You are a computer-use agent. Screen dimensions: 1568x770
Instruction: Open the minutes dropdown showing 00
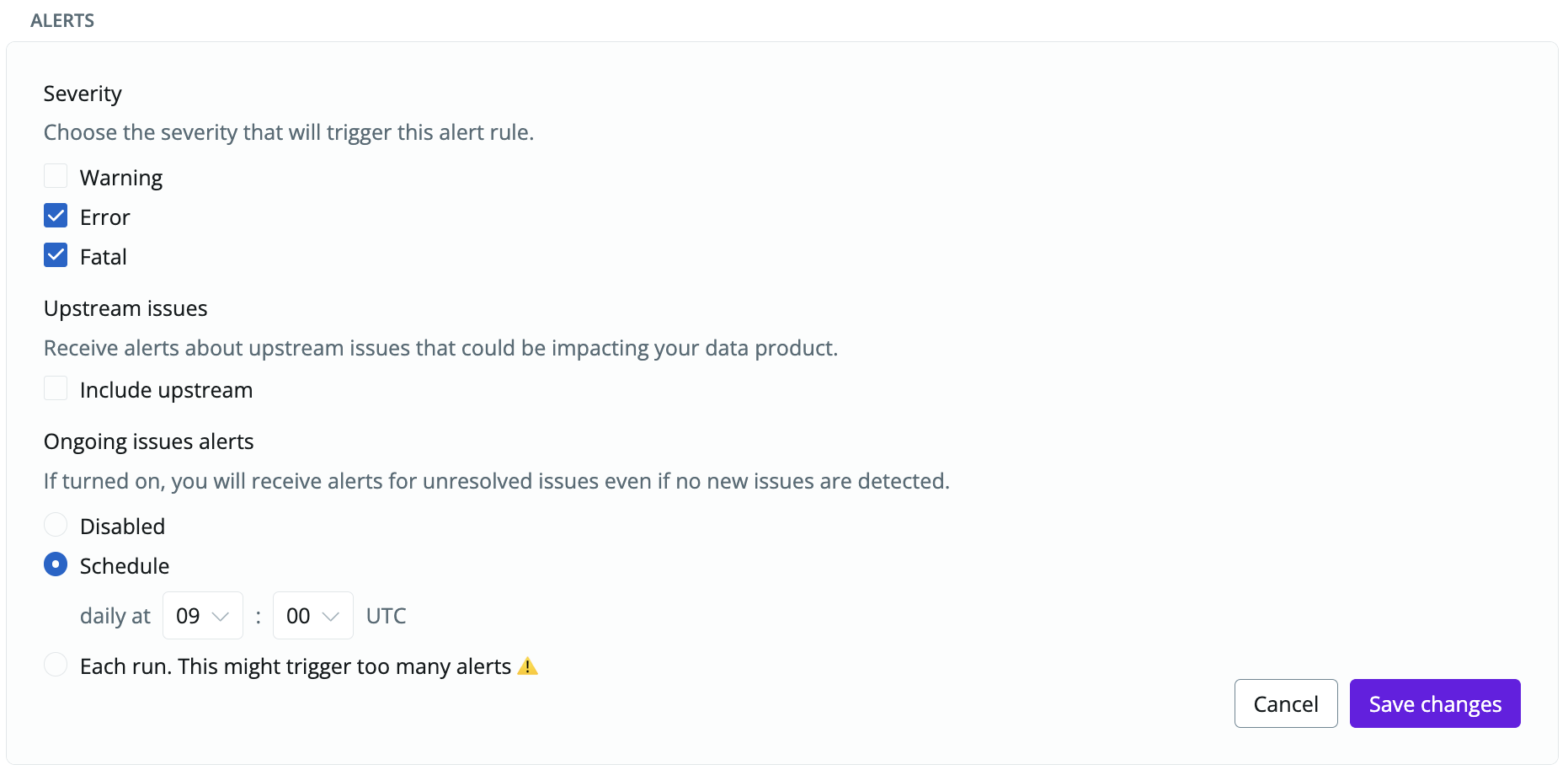point(313,616)
